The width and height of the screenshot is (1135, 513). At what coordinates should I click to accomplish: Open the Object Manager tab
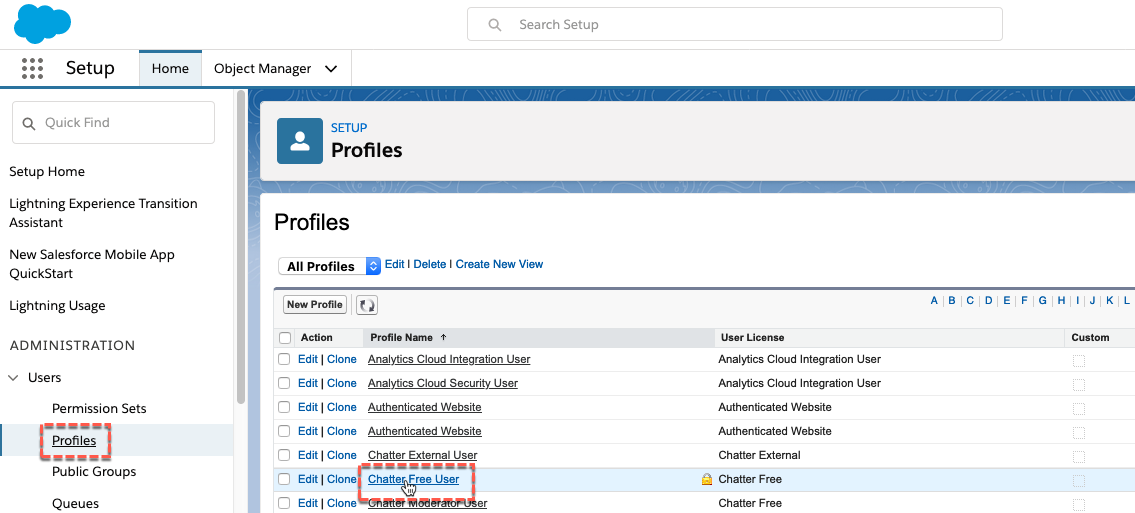[262, 69]
